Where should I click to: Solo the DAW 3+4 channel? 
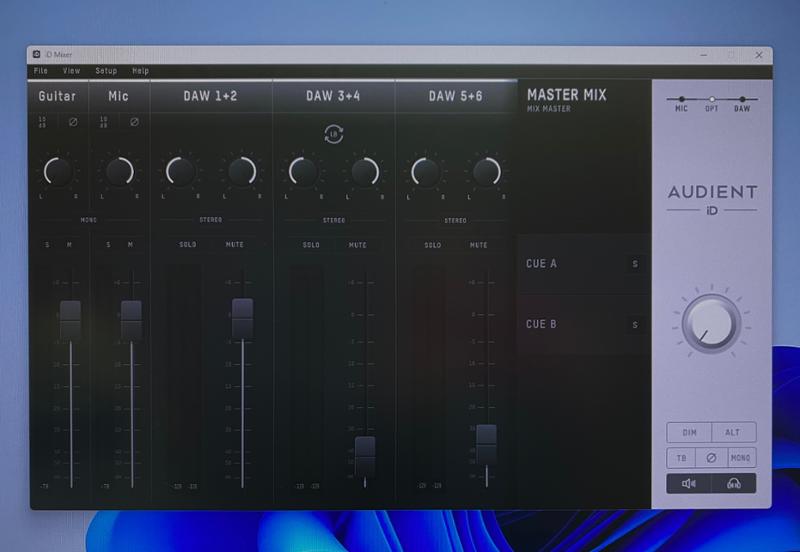click(311, 245)
